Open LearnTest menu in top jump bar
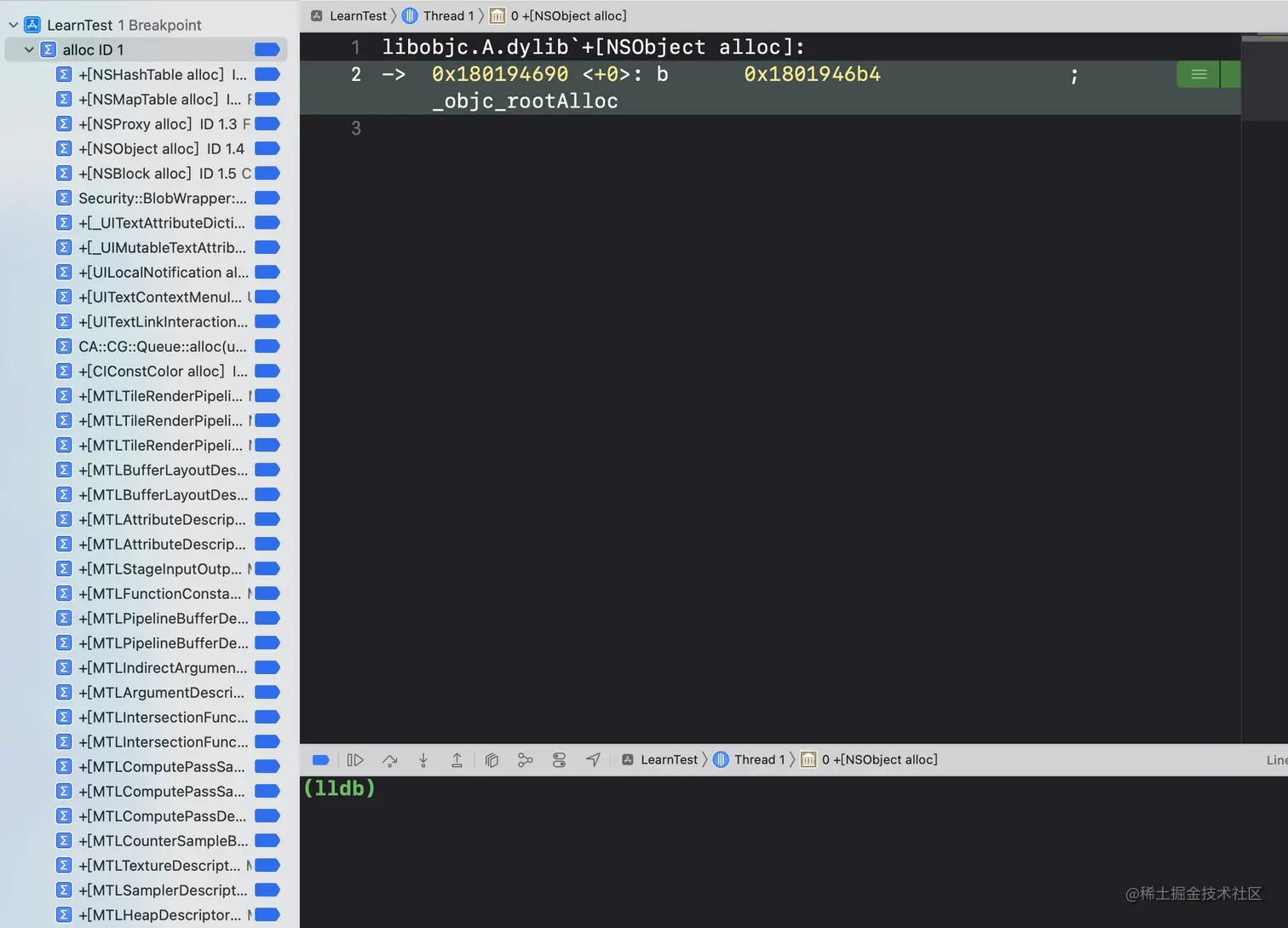This screenshot has height=928, width=1288. [x=358, y=15]
